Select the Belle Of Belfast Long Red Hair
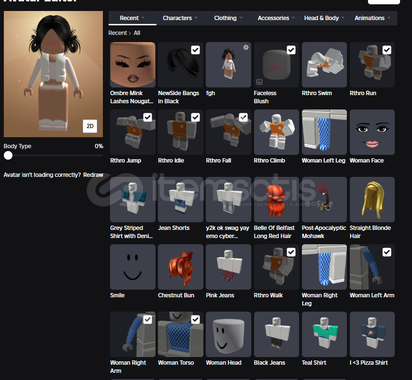This screenshot has width=412, height=380. (276, 199)
